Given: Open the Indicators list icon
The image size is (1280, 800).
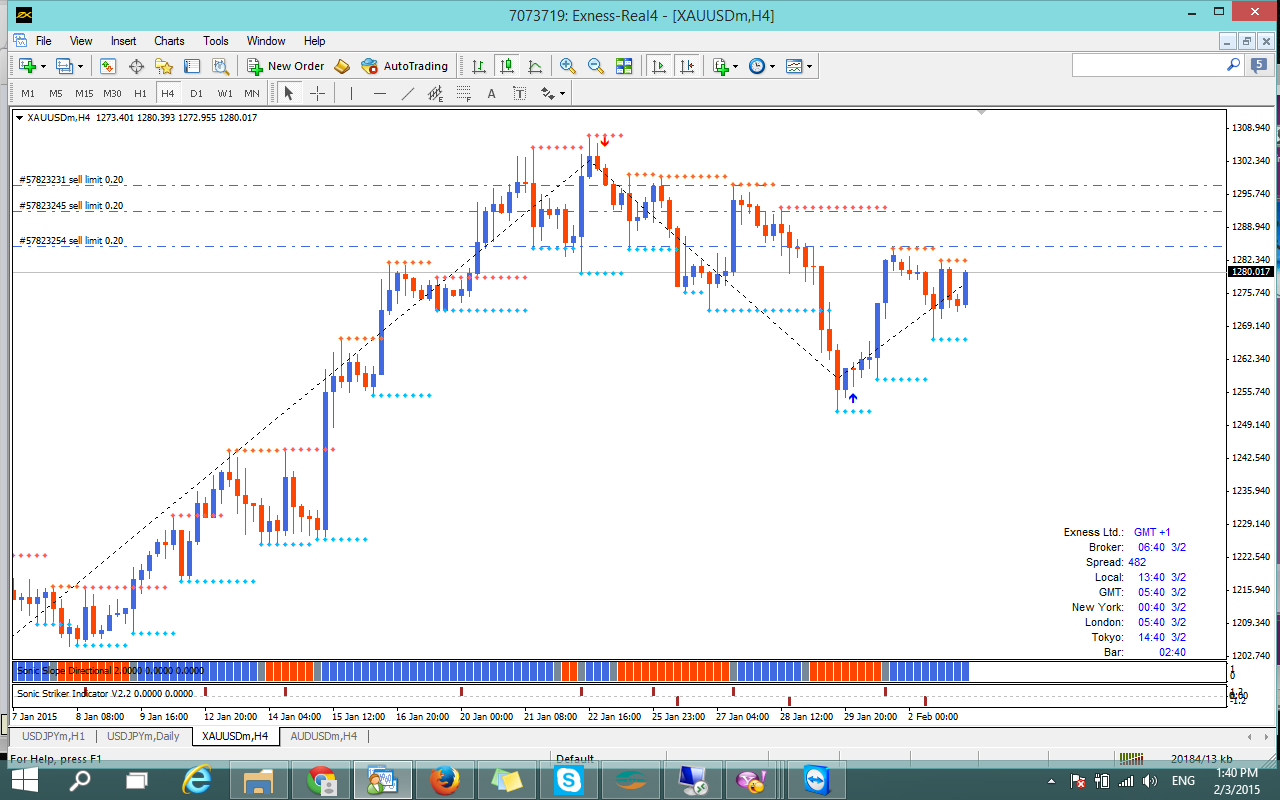Looking at the screenshot, I should 720,66.
